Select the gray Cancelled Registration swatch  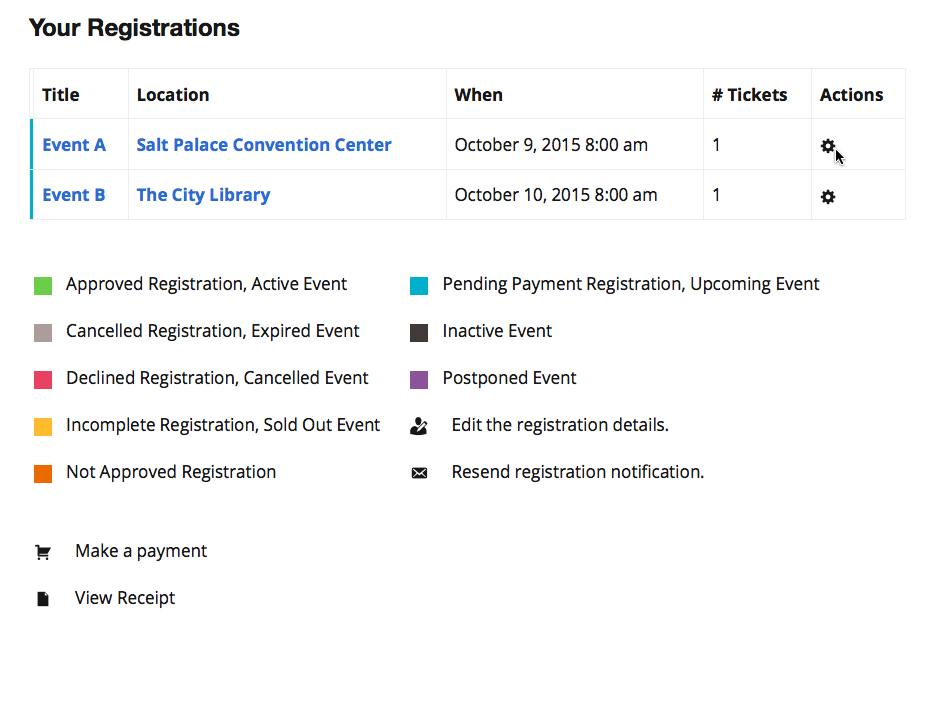point(43,333)
